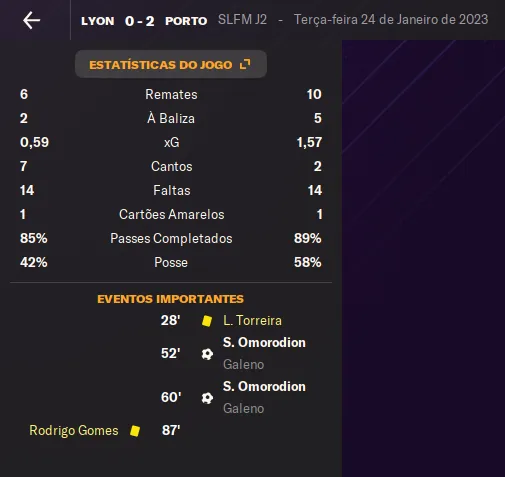Click the 0 - 2 match score

point(139,21)
